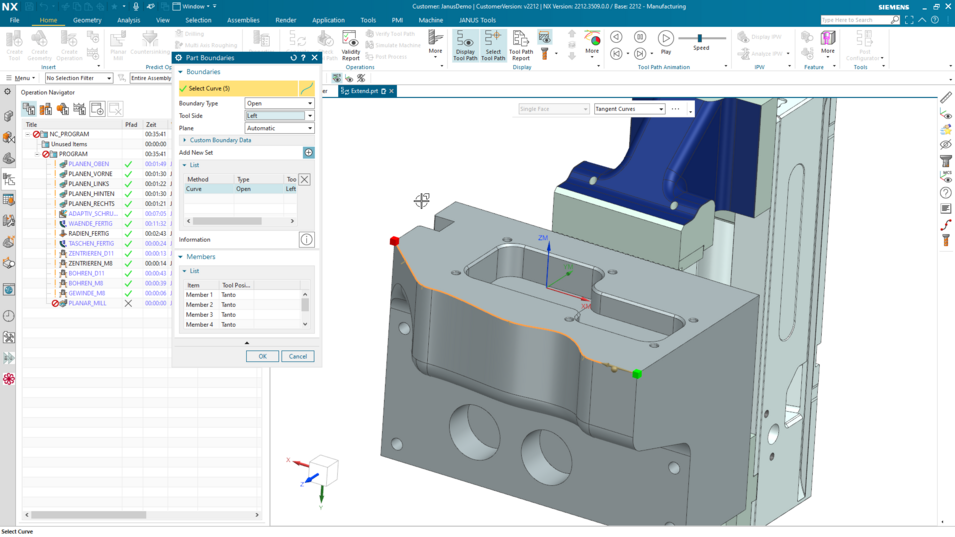This screenshot has width=955, height=537.
Task: Open the Assemblies ribbon tab
Action: (243, 20)
